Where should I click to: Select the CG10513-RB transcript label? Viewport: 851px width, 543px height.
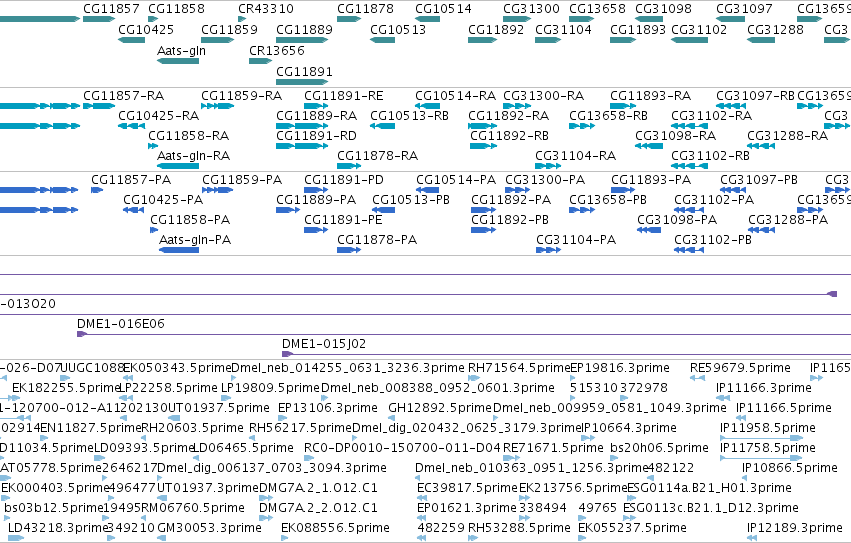click(409, 116)
